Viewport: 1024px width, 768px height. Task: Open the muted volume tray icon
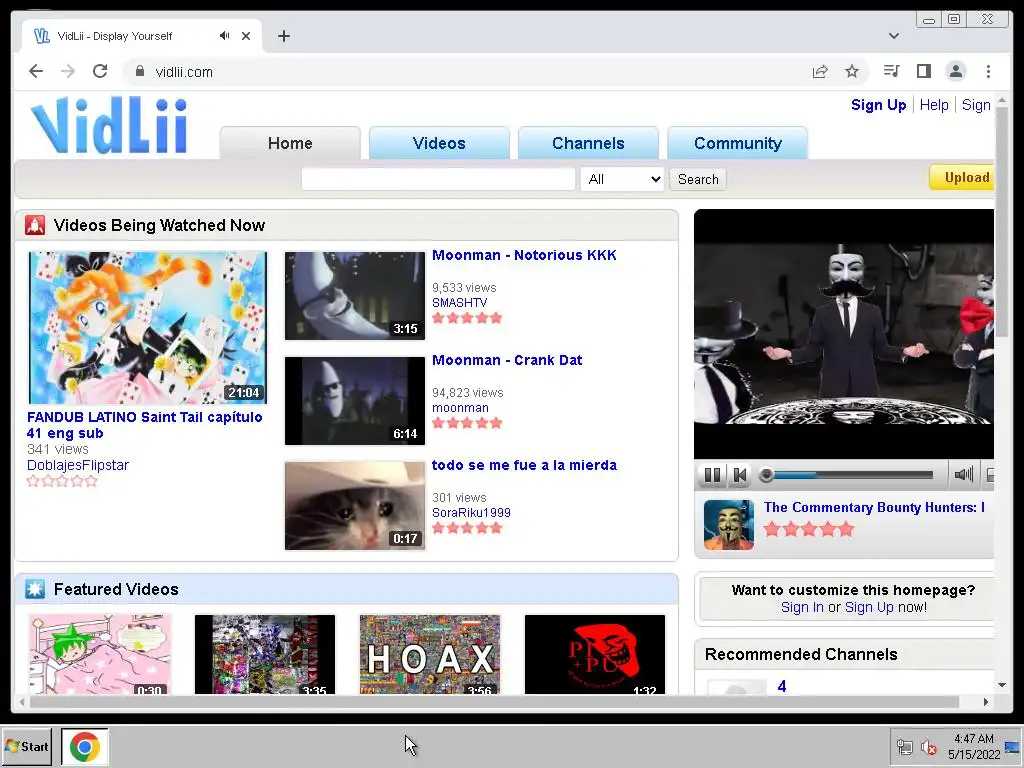[928, 747]
